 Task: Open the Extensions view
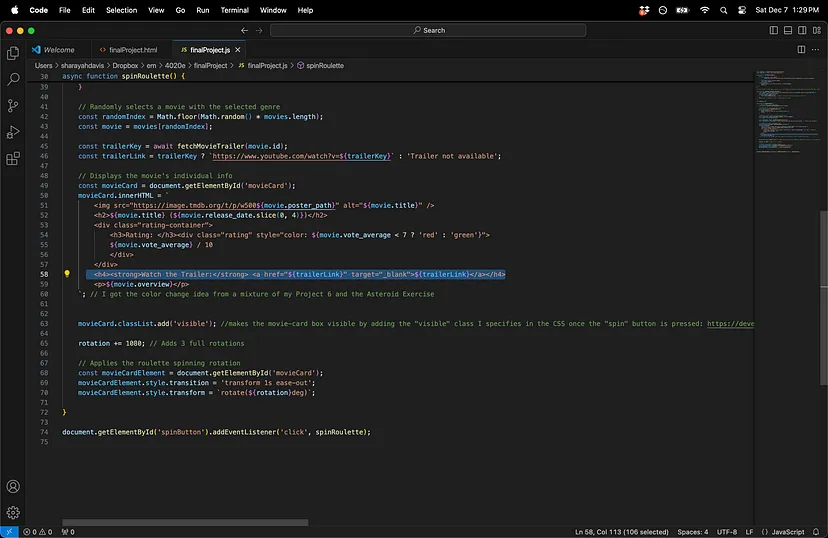(13, 158)
